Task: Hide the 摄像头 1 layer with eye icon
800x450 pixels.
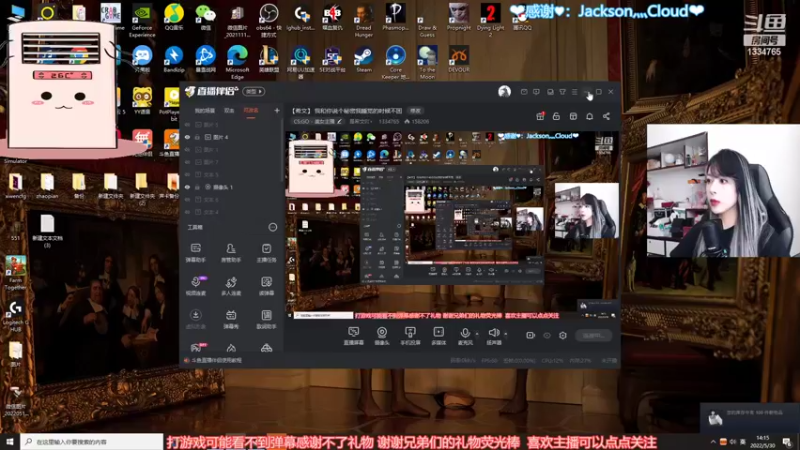Action: 187,187
